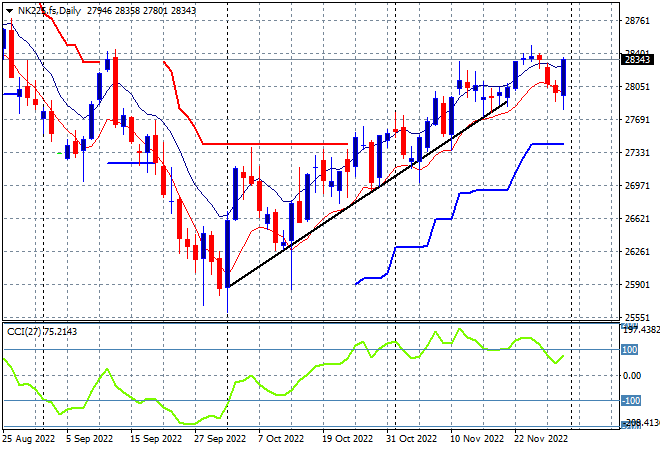Select the CCI 100 level label
The image size is (660, 450).
(x=629, y=350)
